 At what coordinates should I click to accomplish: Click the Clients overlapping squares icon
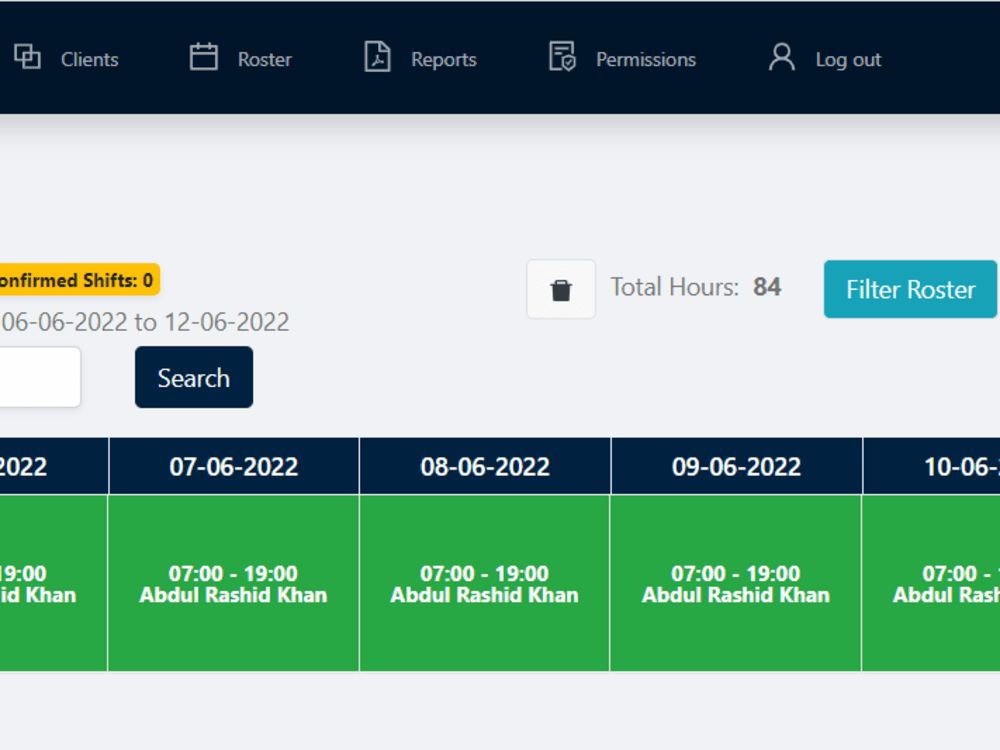click(27, 57)
